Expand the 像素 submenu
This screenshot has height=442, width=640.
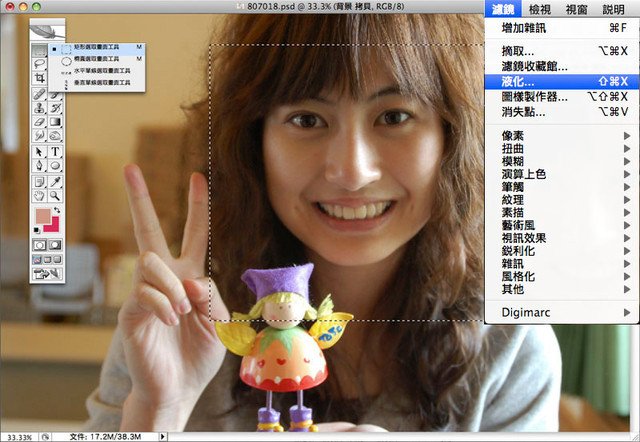[x=562, y=136]
